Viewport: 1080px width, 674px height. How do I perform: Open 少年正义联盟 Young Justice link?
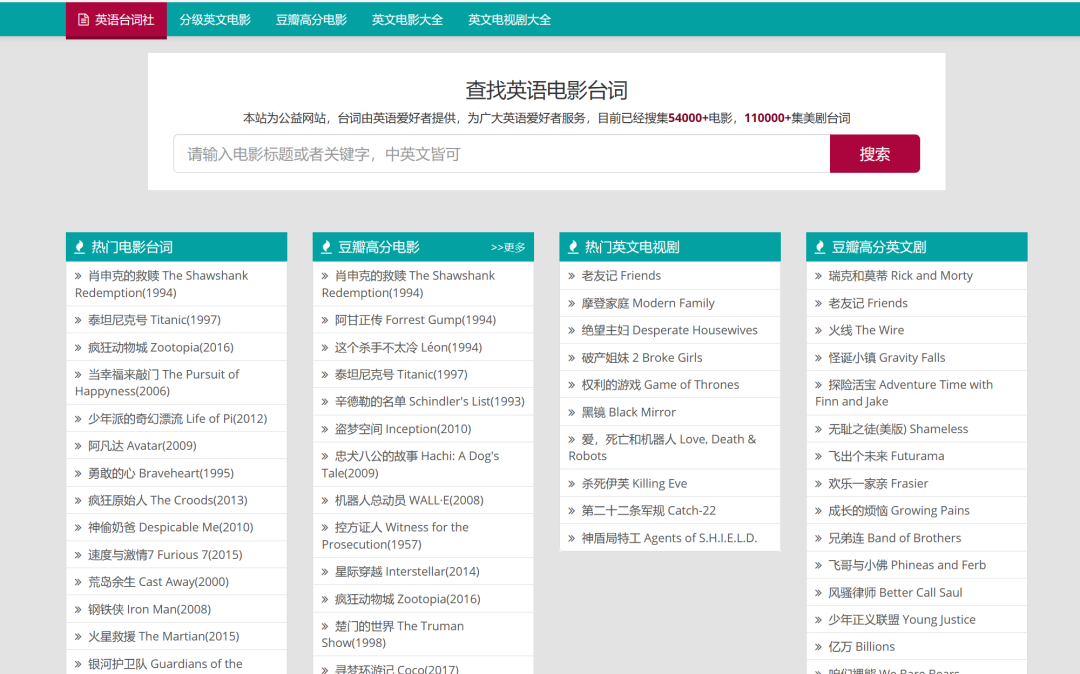(x=902, y=619)
